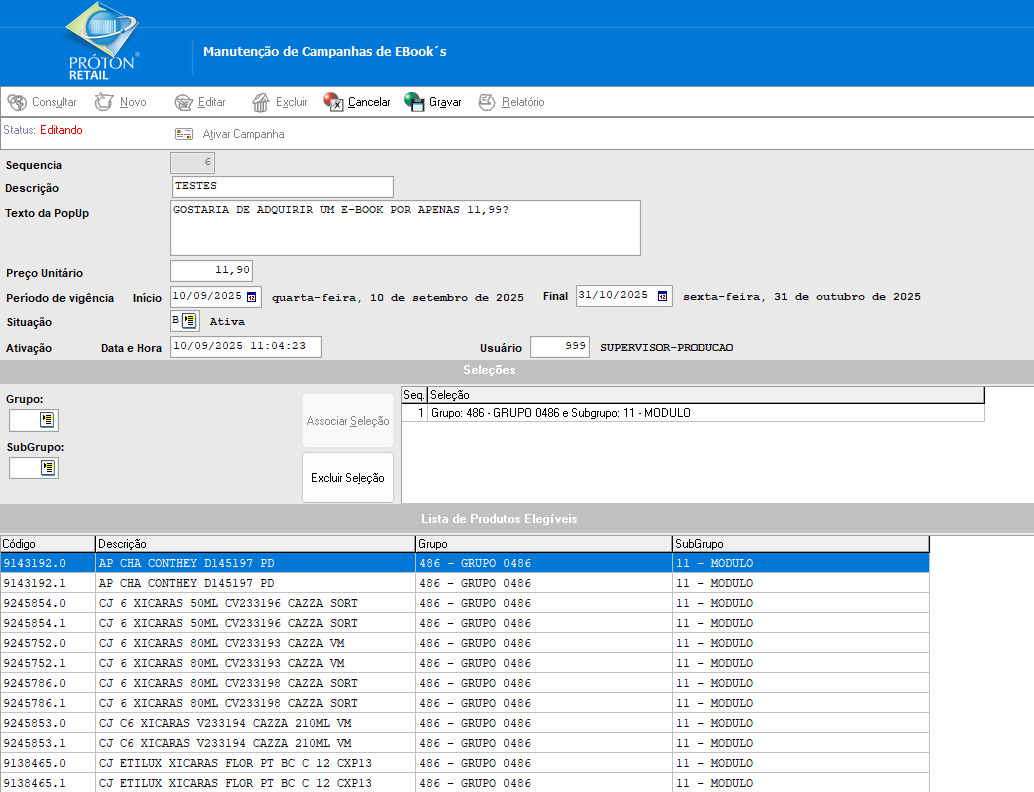1034x792 pixels.
Task: Click the Ativar Campanha icon
Action: click(184, 134)
